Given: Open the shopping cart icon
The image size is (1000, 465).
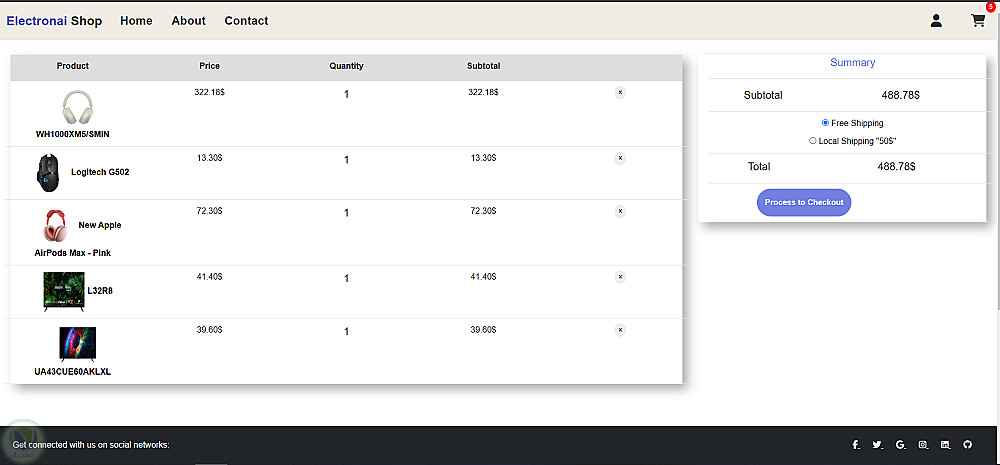Looking at the screenshot, I should [978, 20].
